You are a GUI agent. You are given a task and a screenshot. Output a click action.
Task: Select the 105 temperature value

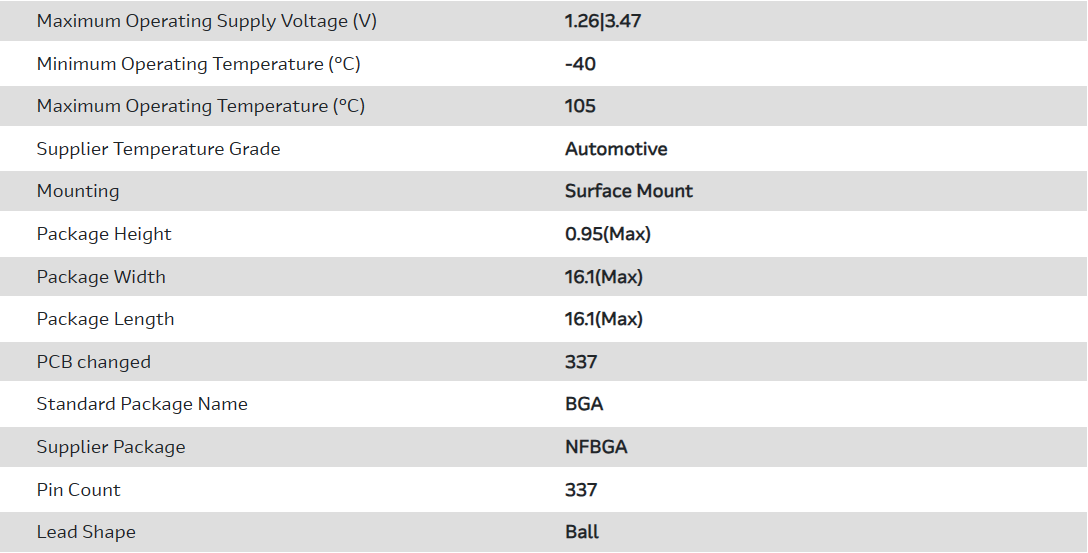click(580, 106)
